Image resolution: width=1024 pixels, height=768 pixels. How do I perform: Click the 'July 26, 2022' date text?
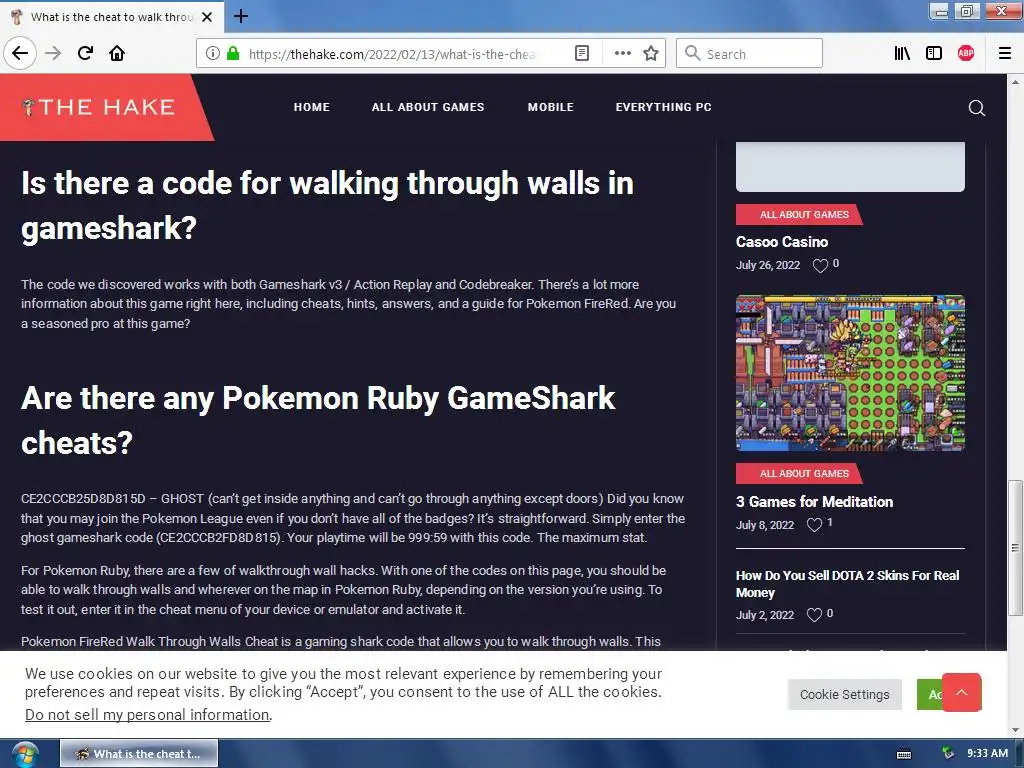click(x=768, y=265)
